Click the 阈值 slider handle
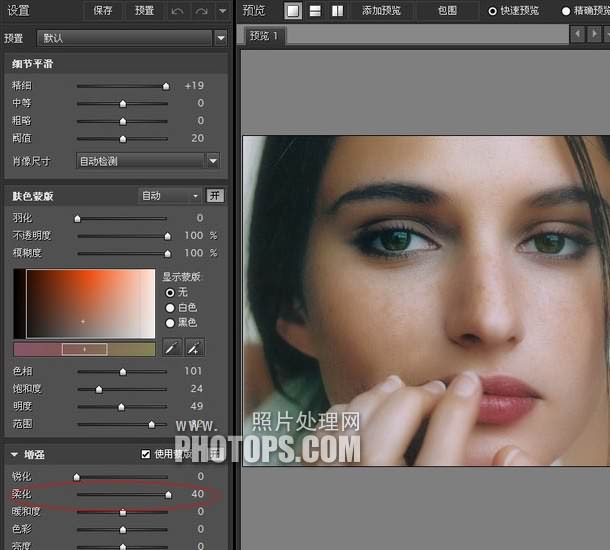This screenshot has width=610, height=550. pyautogui.click(x=123, y=139)
